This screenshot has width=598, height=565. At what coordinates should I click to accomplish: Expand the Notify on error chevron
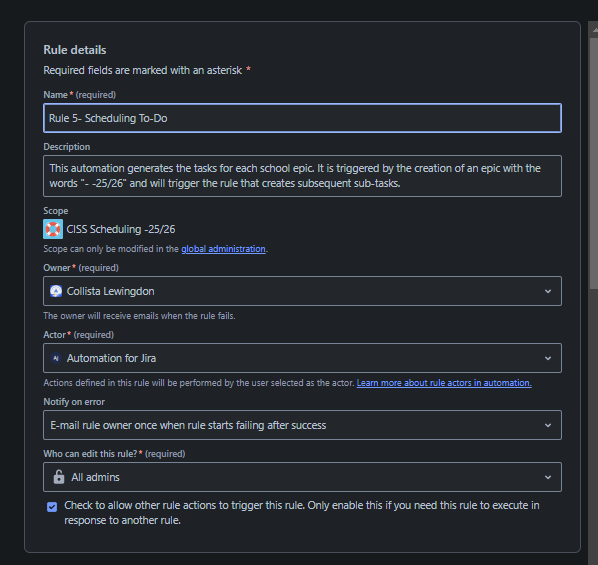[548, 425]
